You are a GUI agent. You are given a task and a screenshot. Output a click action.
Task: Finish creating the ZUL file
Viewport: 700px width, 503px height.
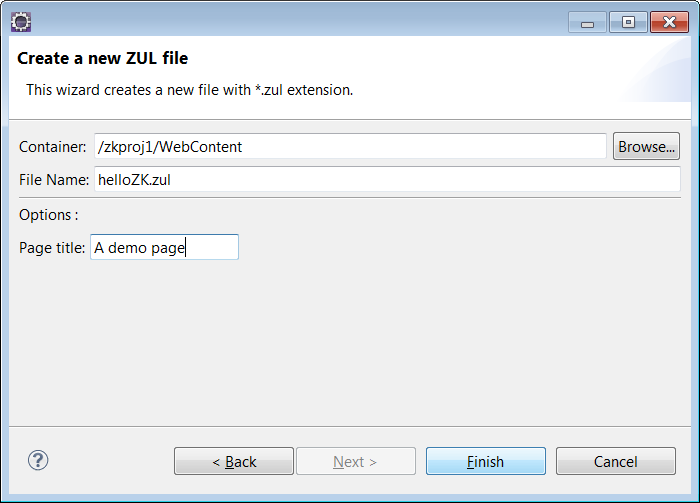pos(486,461)
